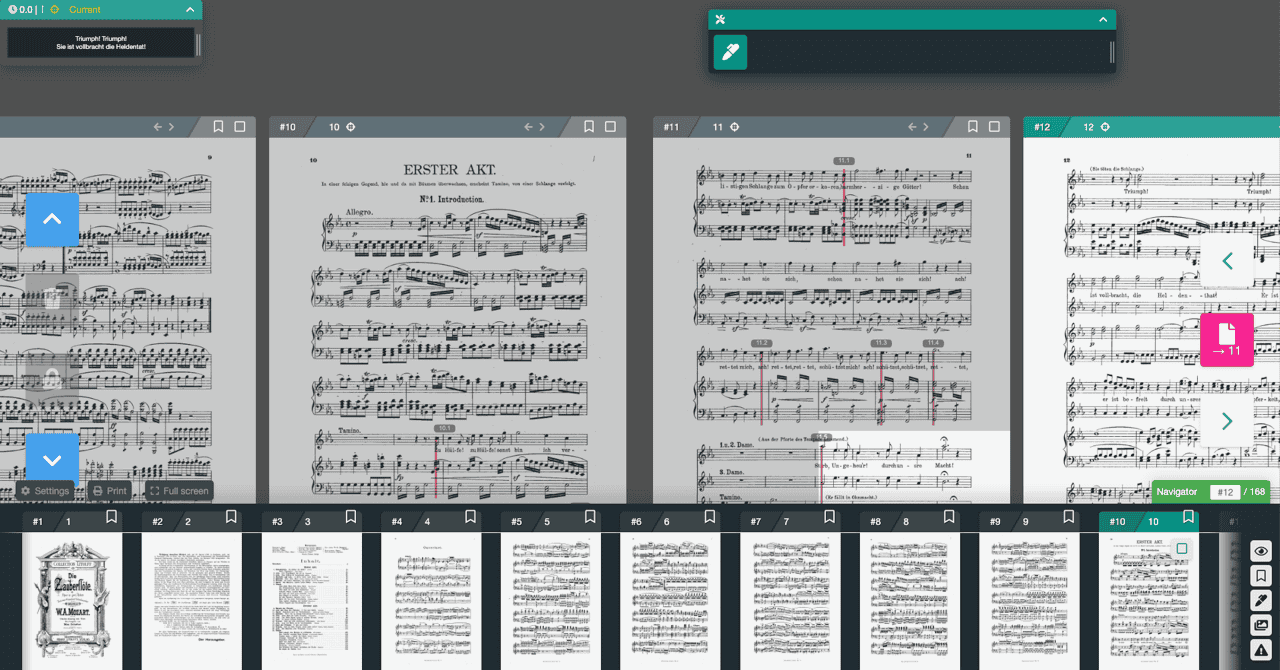This screenshot has height=670, width=1280.
Task: Select the pen annotation tool in the top toolbar
Action: click(729, 52)
